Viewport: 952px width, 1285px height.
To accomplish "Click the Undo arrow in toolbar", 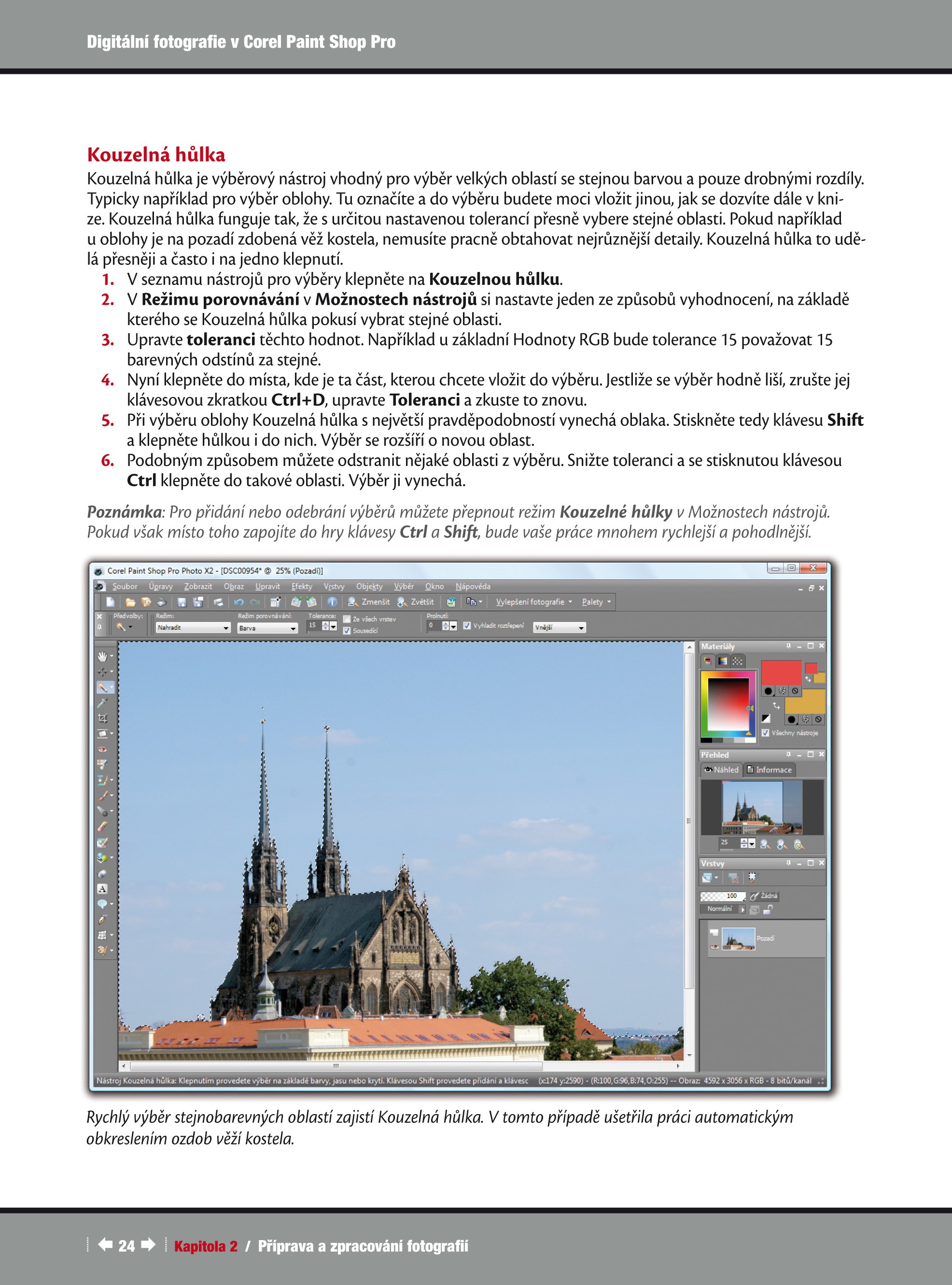I will coord(238,602).
